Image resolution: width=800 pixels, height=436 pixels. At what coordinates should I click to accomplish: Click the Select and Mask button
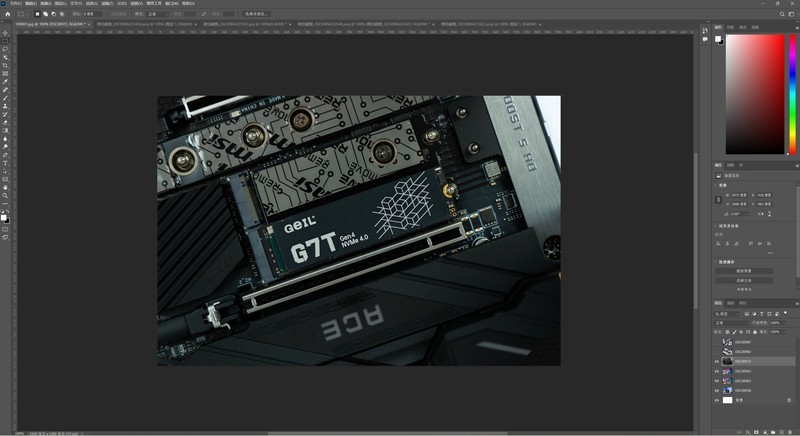pyautogui.click(x=256, y=14)
